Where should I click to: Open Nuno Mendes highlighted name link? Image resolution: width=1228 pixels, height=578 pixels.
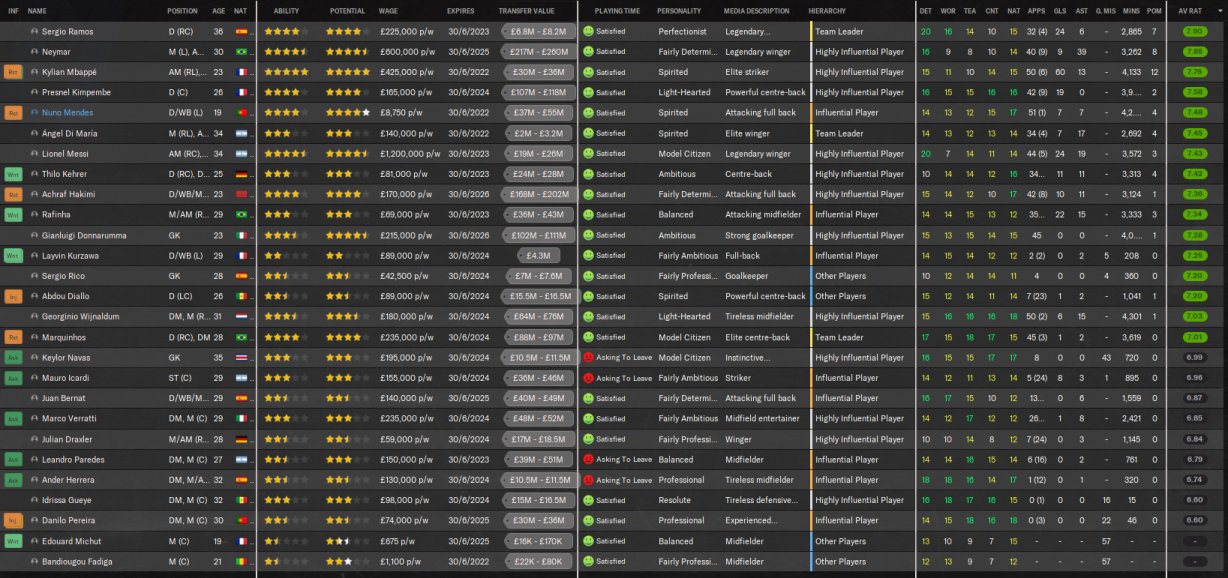click(67, 113)
